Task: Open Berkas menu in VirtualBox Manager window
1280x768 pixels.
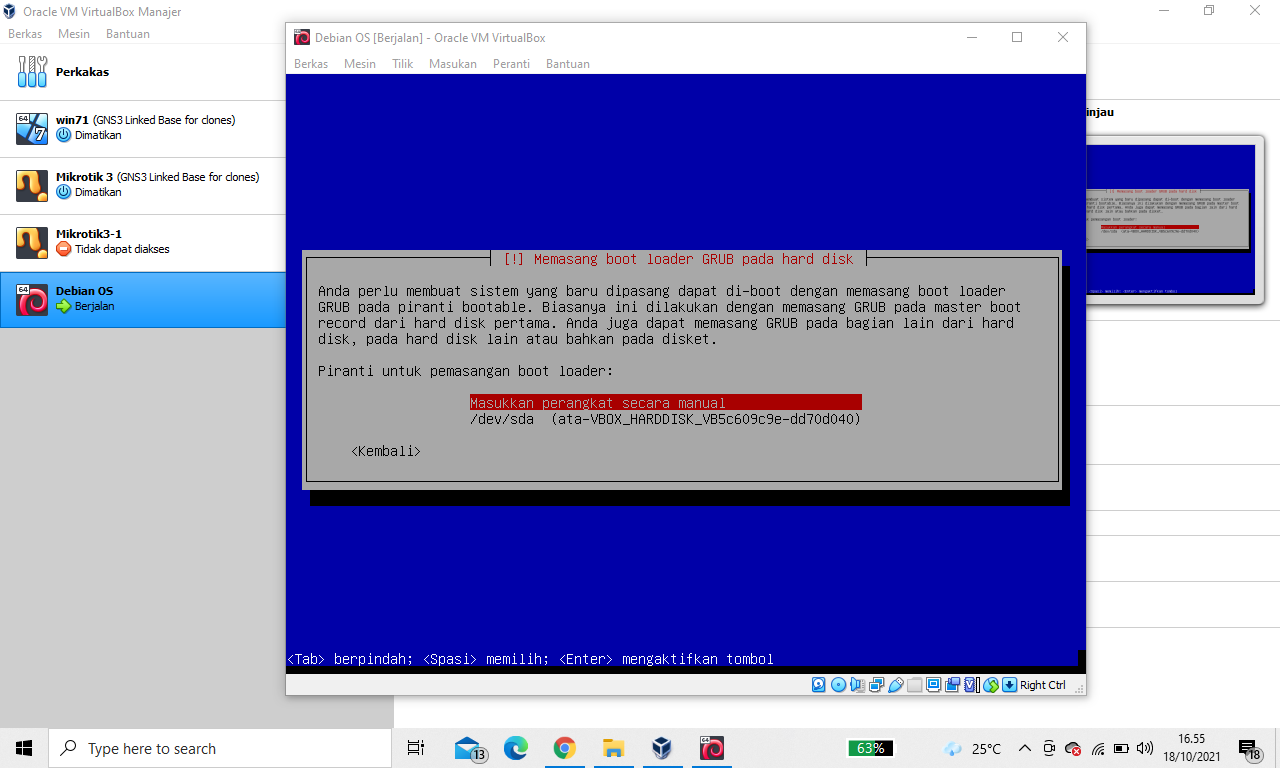Action: click(x=25, y=34)
